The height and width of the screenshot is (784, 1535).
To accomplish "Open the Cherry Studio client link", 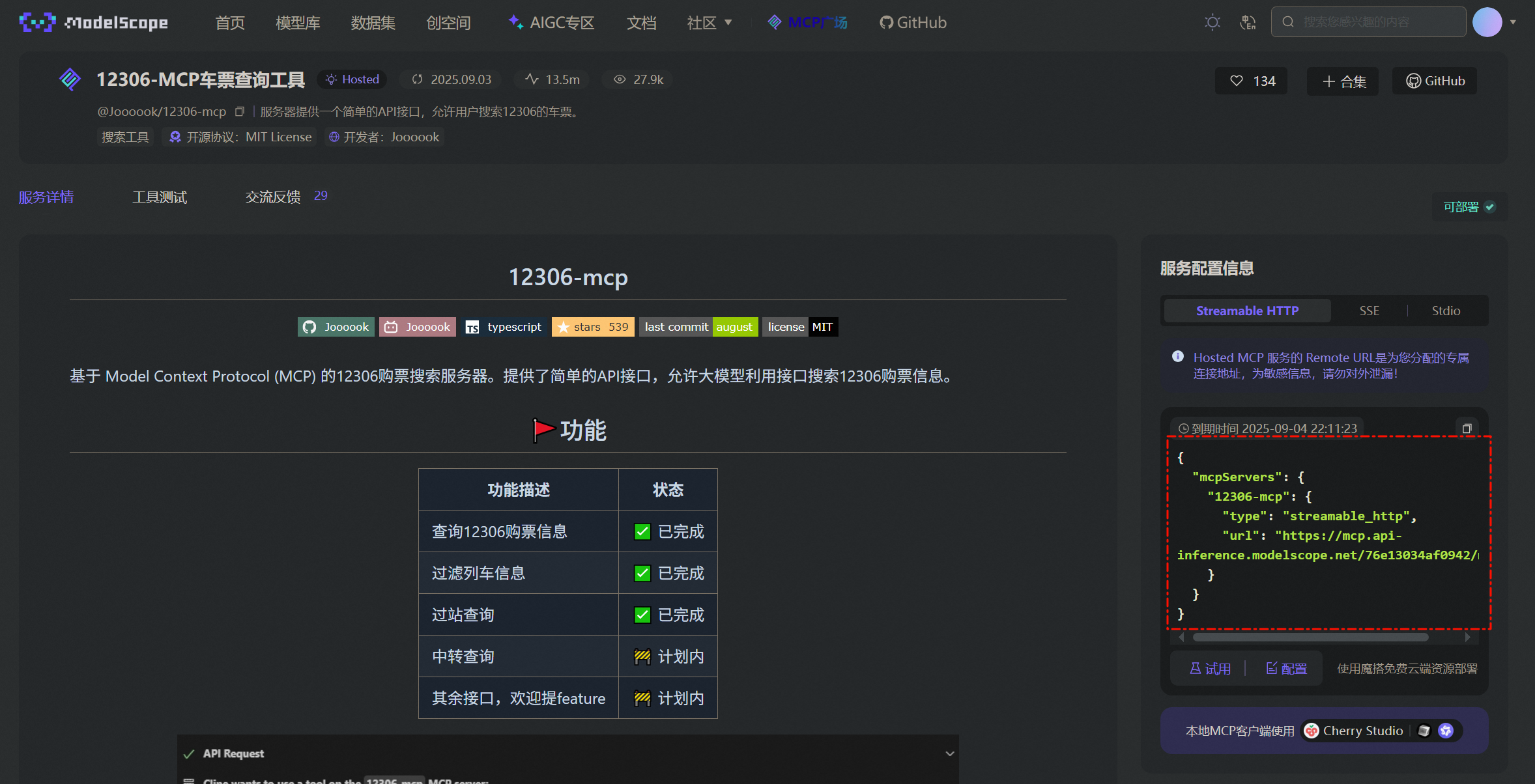I will tap(1353, 731).
